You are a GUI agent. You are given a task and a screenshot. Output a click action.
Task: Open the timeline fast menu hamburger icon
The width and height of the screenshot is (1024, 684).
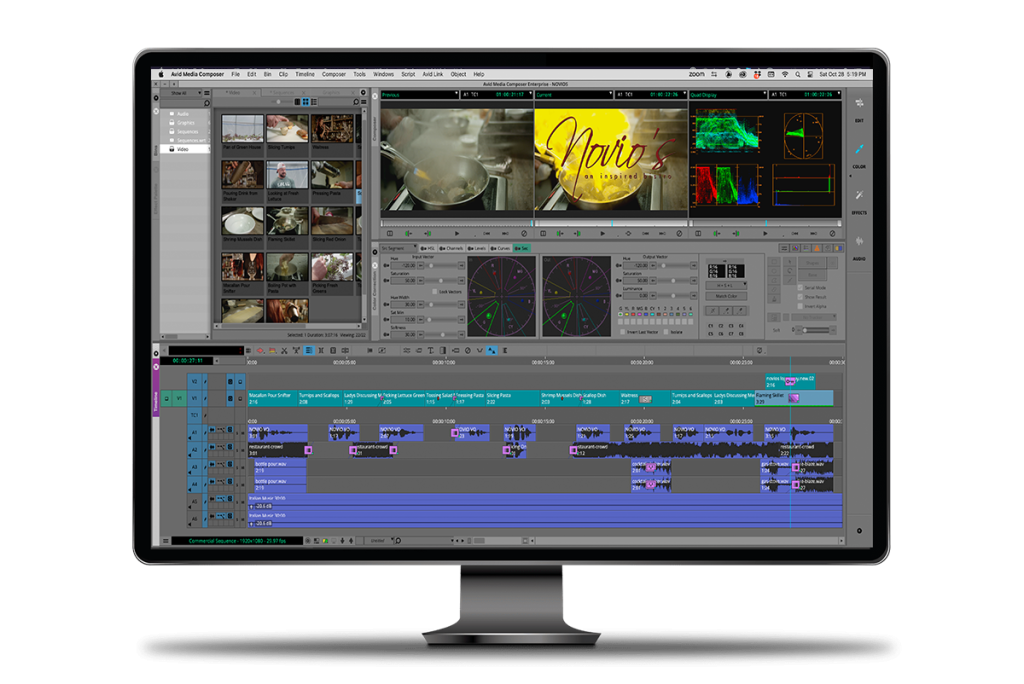166,541
